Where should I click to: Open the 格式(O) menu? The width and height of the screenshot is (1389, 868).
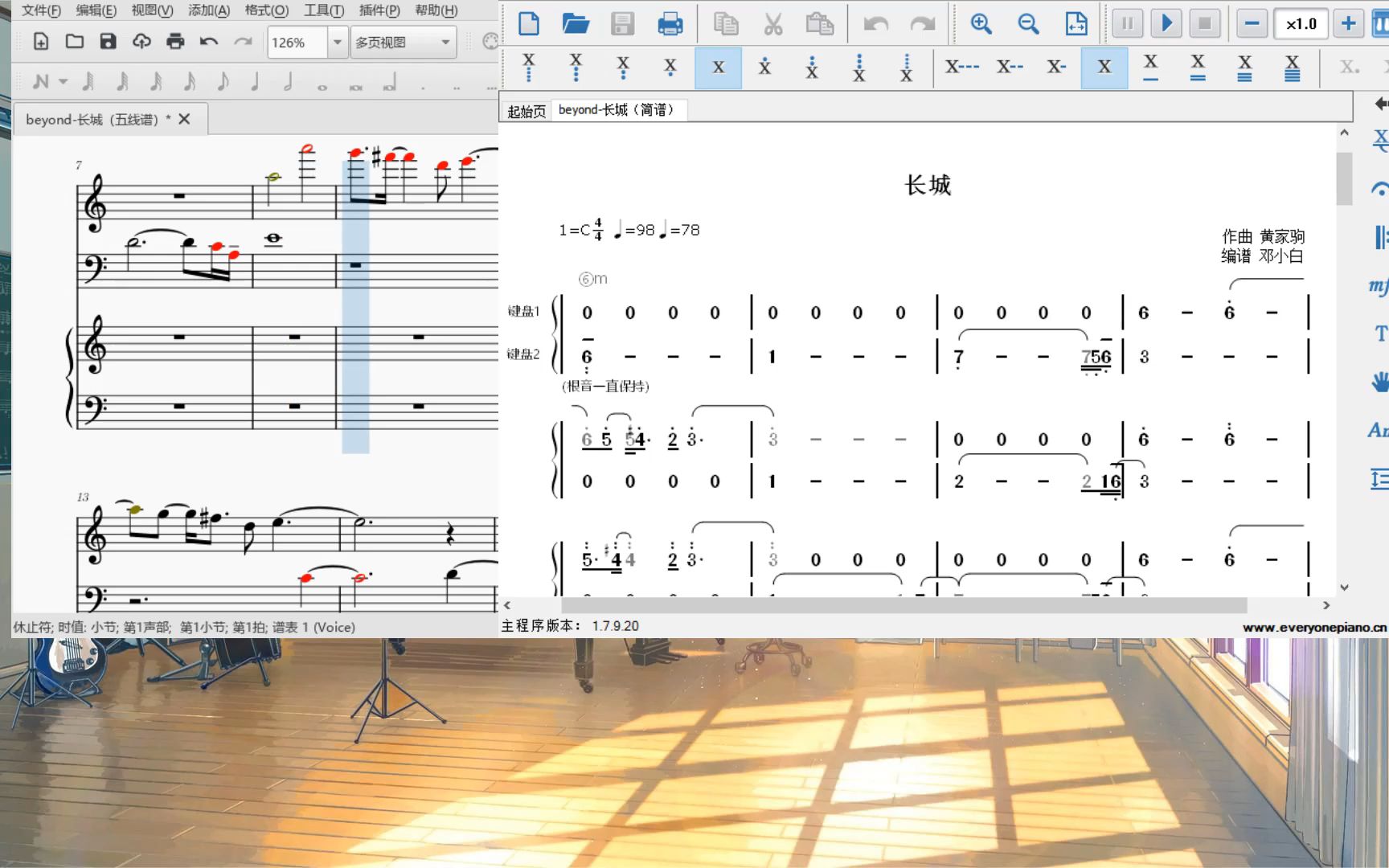point(266,10)
